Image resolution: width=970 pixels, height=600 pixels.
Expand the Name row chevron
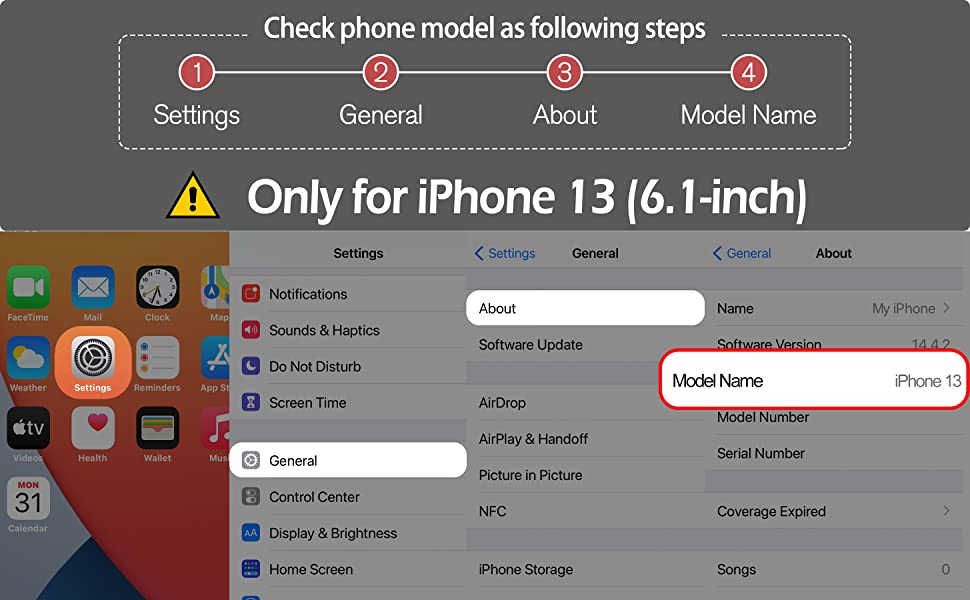946,308
